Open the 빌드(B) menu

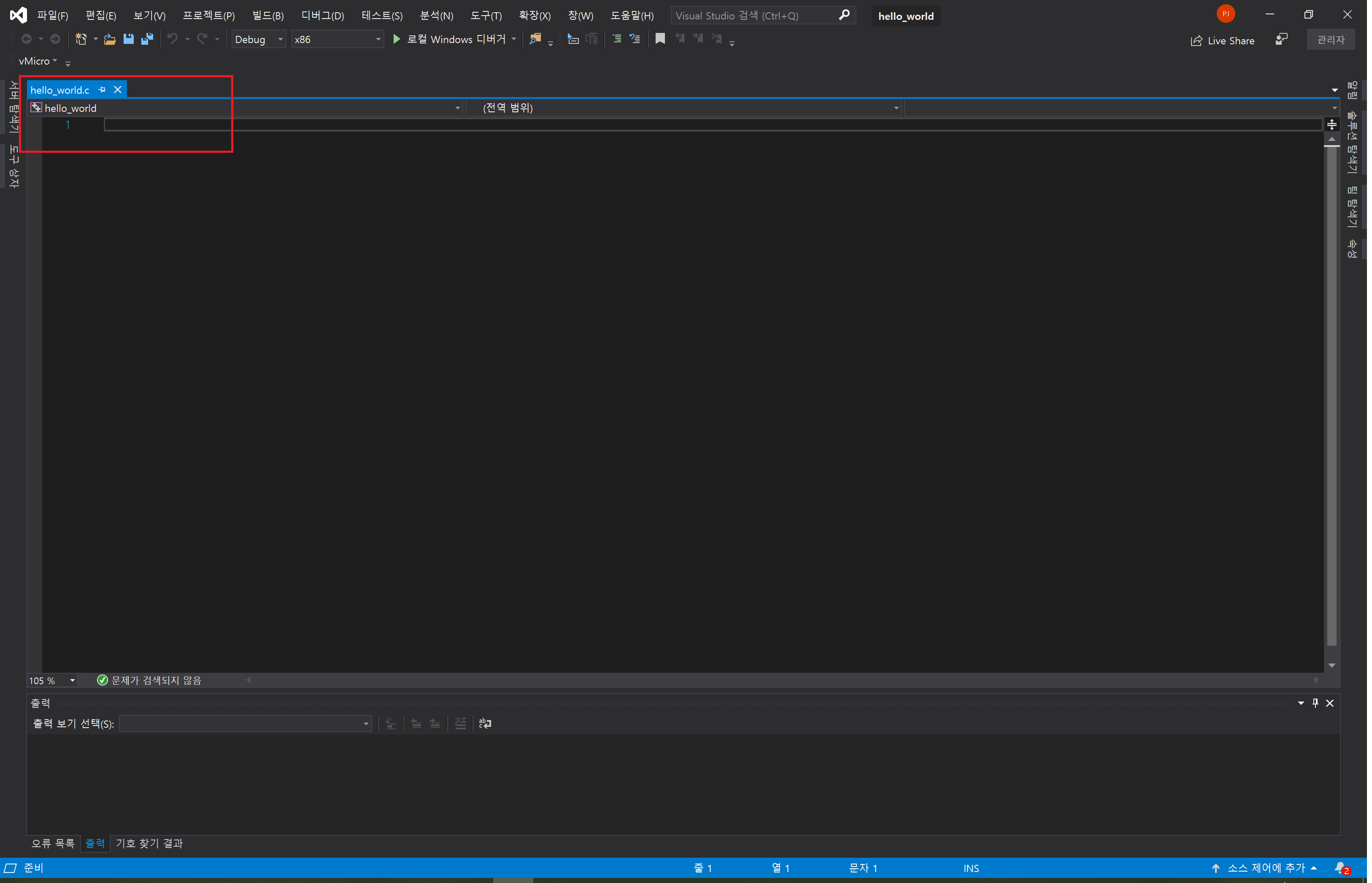267,16
